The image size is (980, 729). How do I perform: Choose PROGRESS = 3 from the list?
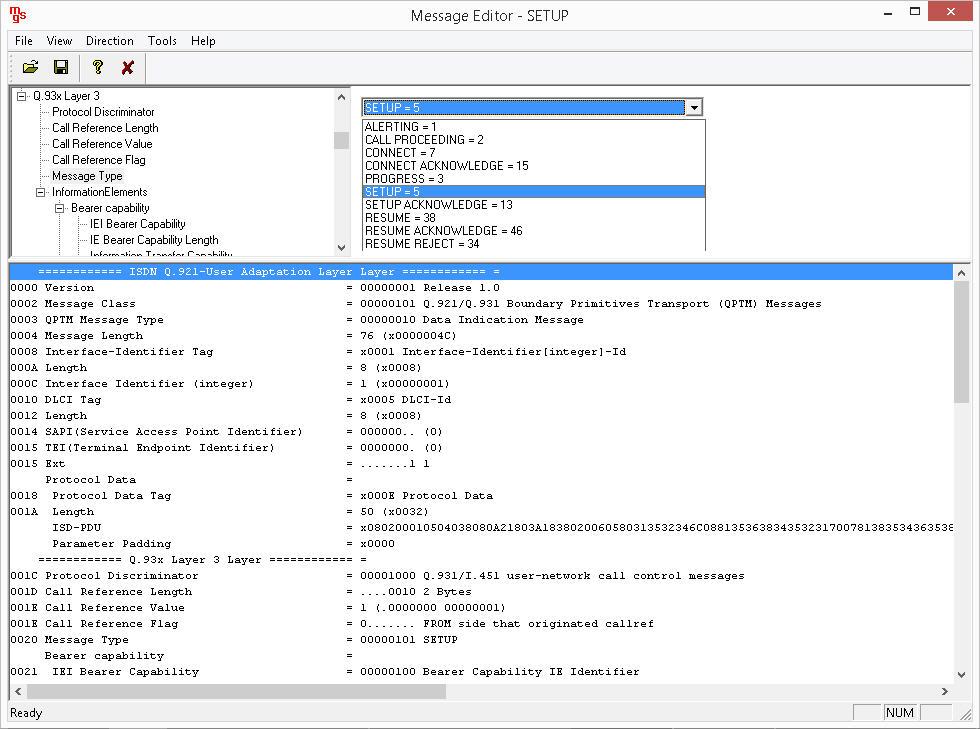pos(534,179)
